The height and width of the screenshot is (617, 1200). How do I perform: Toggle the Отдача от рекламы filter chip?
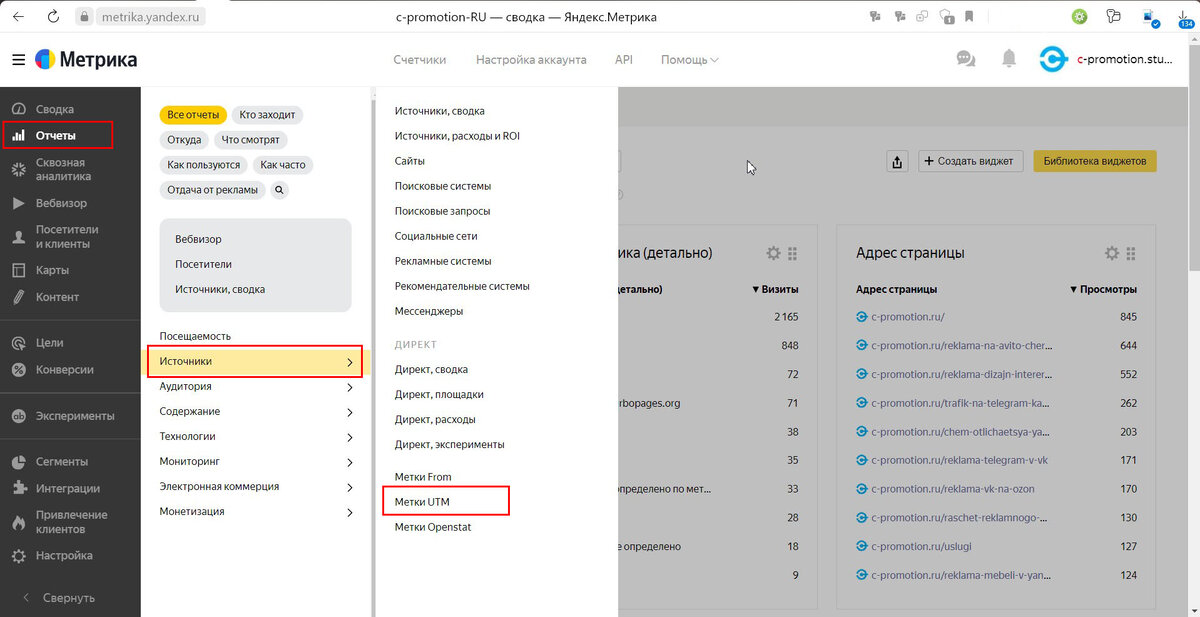click(x=212, y=190)
